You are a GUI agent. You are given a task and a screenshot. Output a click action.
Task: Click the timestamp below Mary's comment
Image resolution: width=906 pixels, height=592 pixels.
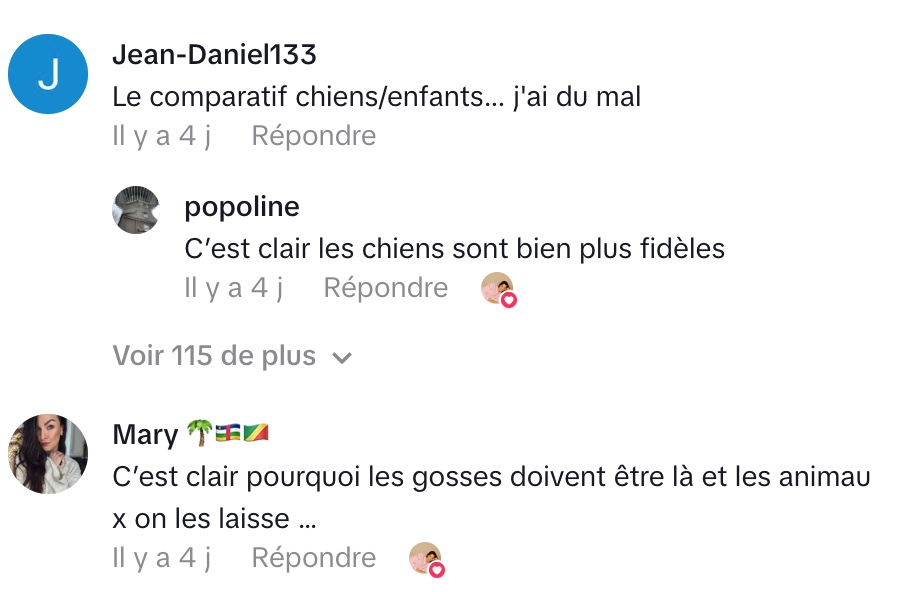(x=161, y=558)
